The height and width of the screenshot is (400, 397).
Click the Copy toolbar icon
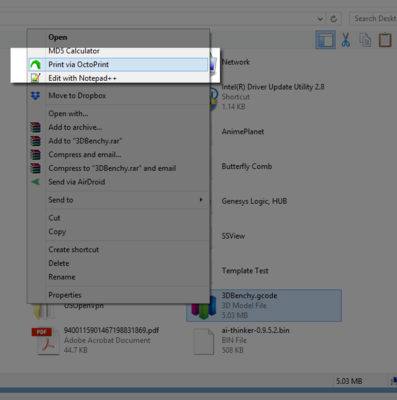(365, 40)
